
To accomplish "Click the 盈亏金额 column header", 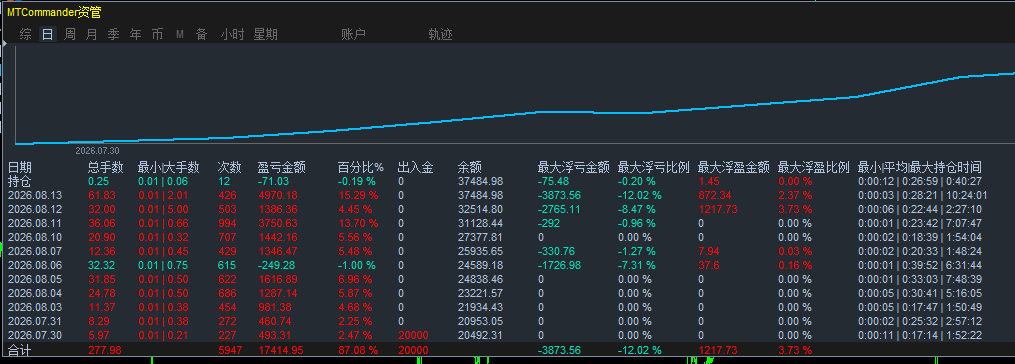I will 282,168.
